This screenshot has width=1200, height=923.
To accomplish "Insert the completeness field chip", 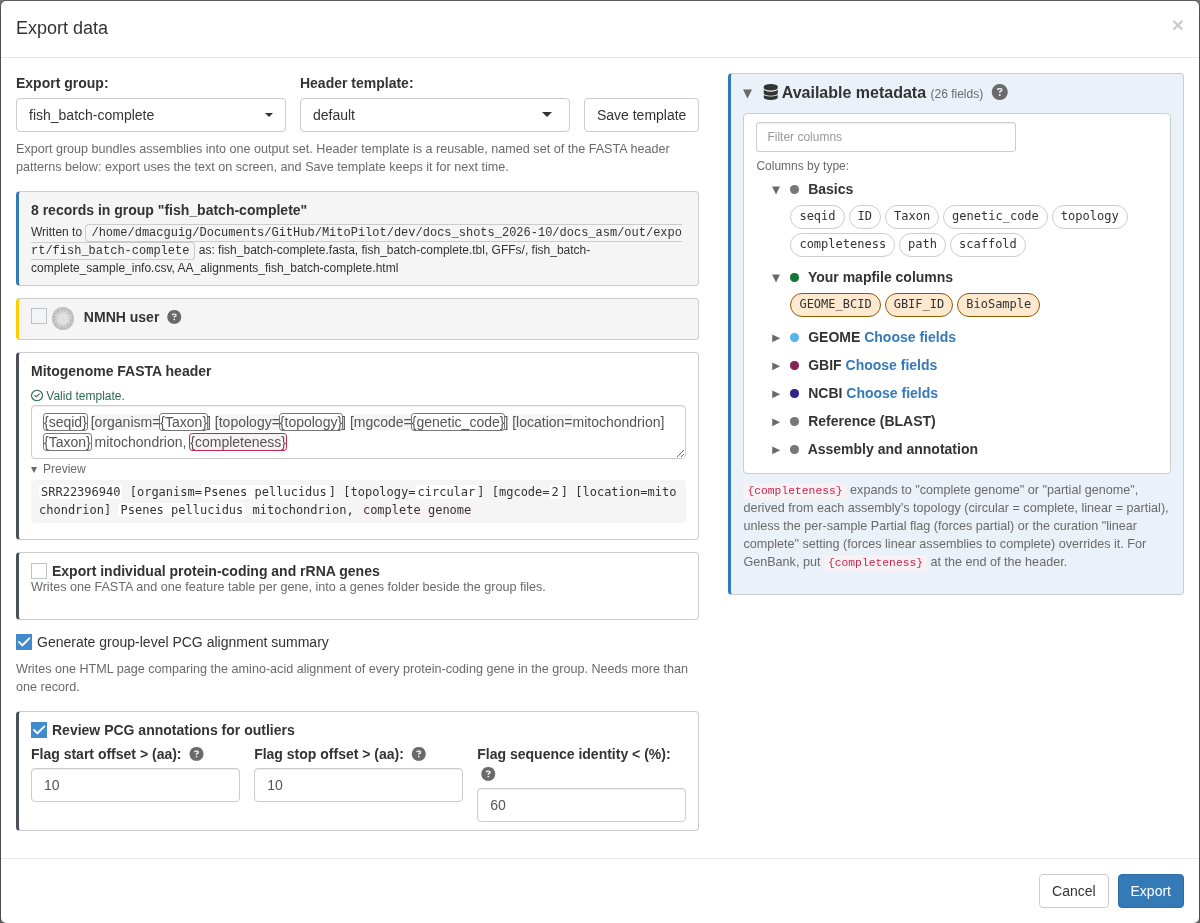I will pyautogui.click(x=842, y=245).
